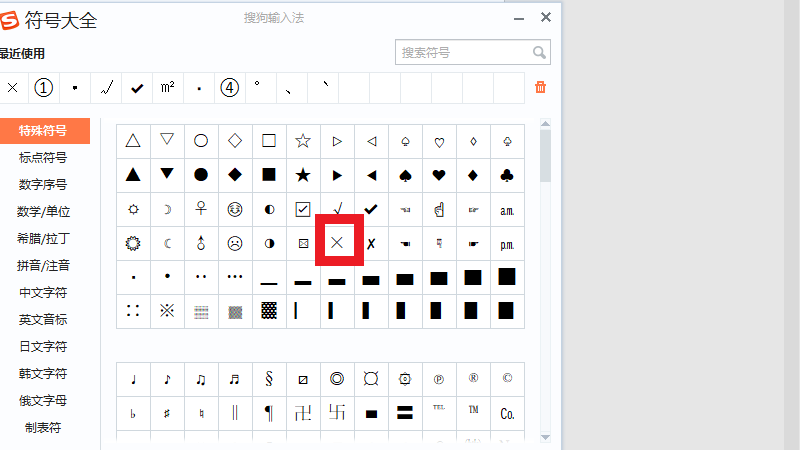Switch to the 标点符号 category

pyautogui.click(x=44, y=157)
